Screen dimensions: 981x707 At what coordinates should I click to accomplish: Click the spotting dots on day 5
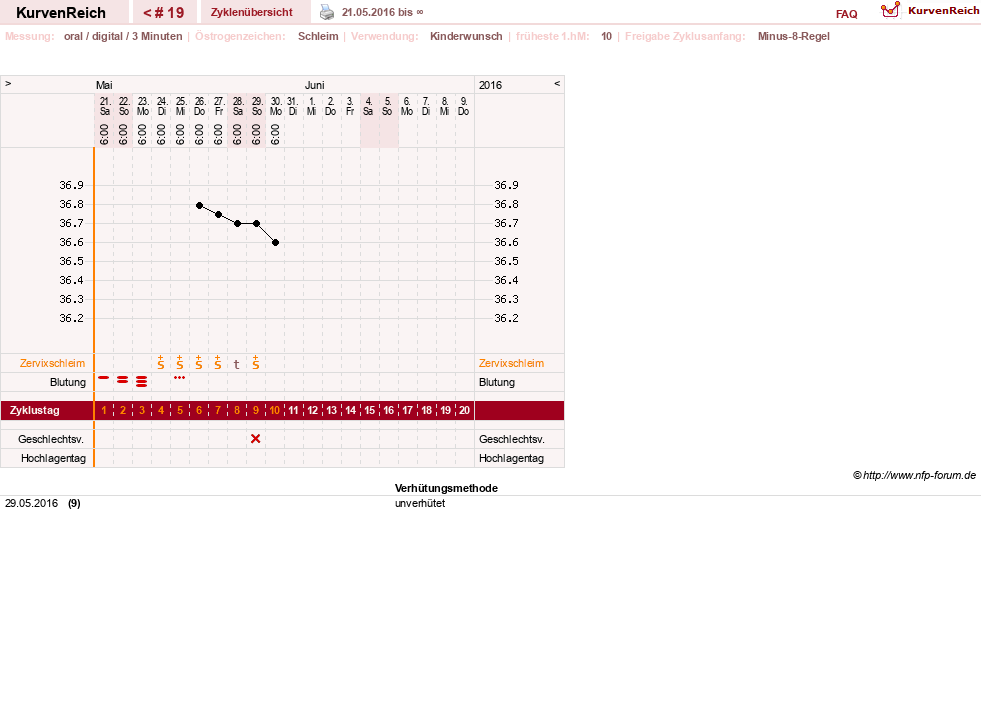point(180,377)
